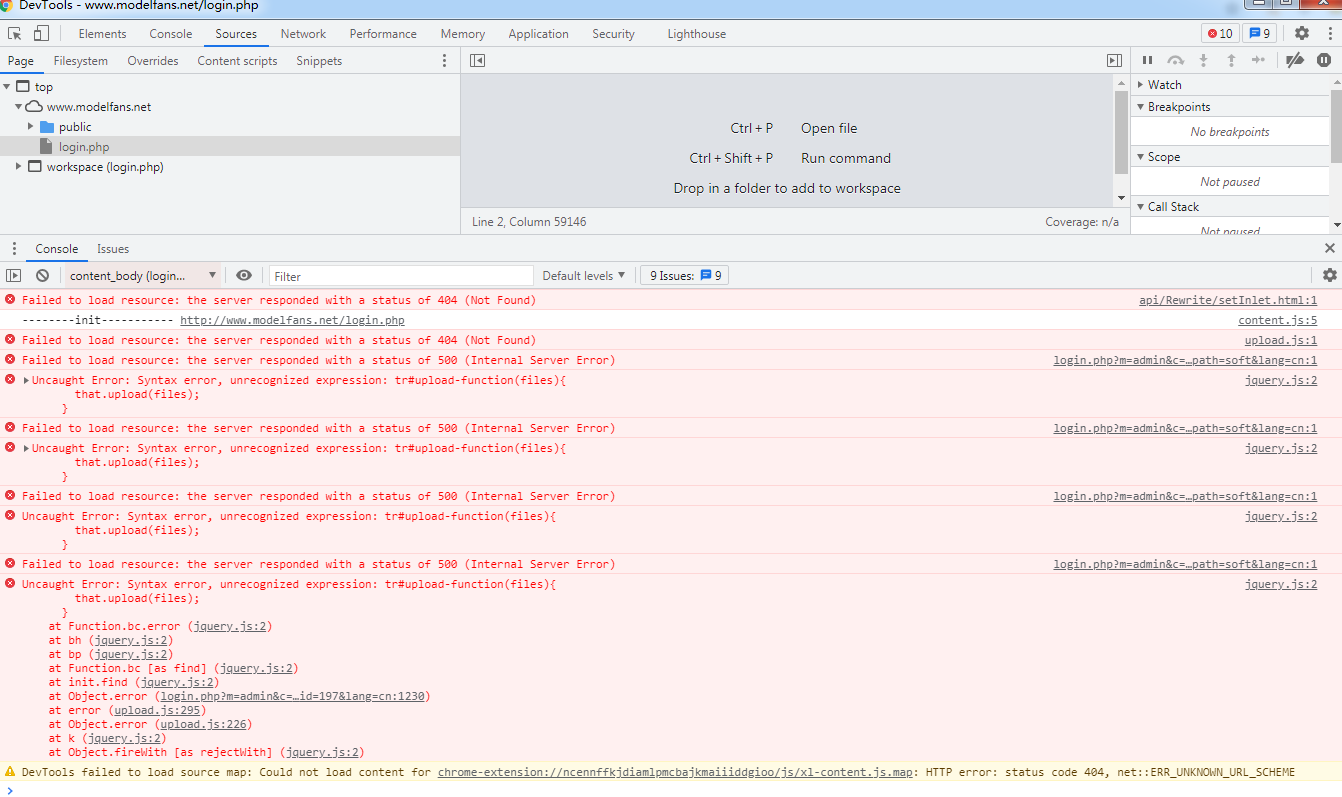The width and height of the screenshot is (1342, 797).
Task: Toggle pause on exceptions icon
Action: click(1324, 60)
